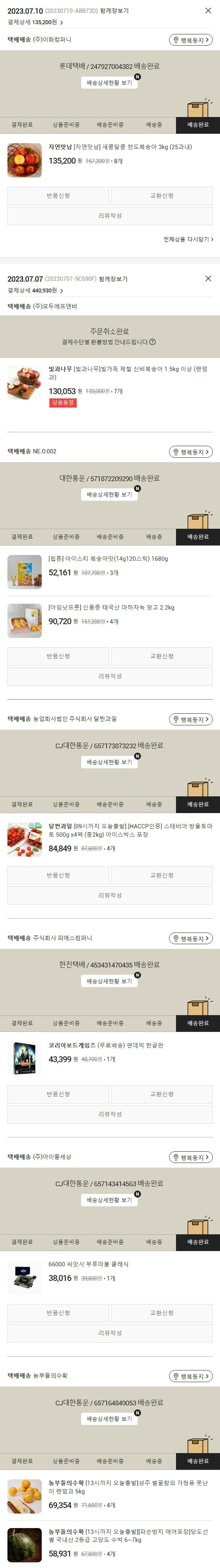Open the 팬데믹 한글판 board game thumbnail
220x1568 pixels.
(x=24, y=1058)
